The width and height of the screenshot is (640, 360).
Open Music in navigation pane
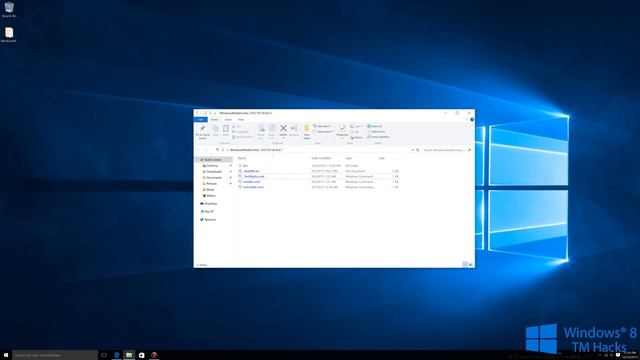[x=210, y=189]
